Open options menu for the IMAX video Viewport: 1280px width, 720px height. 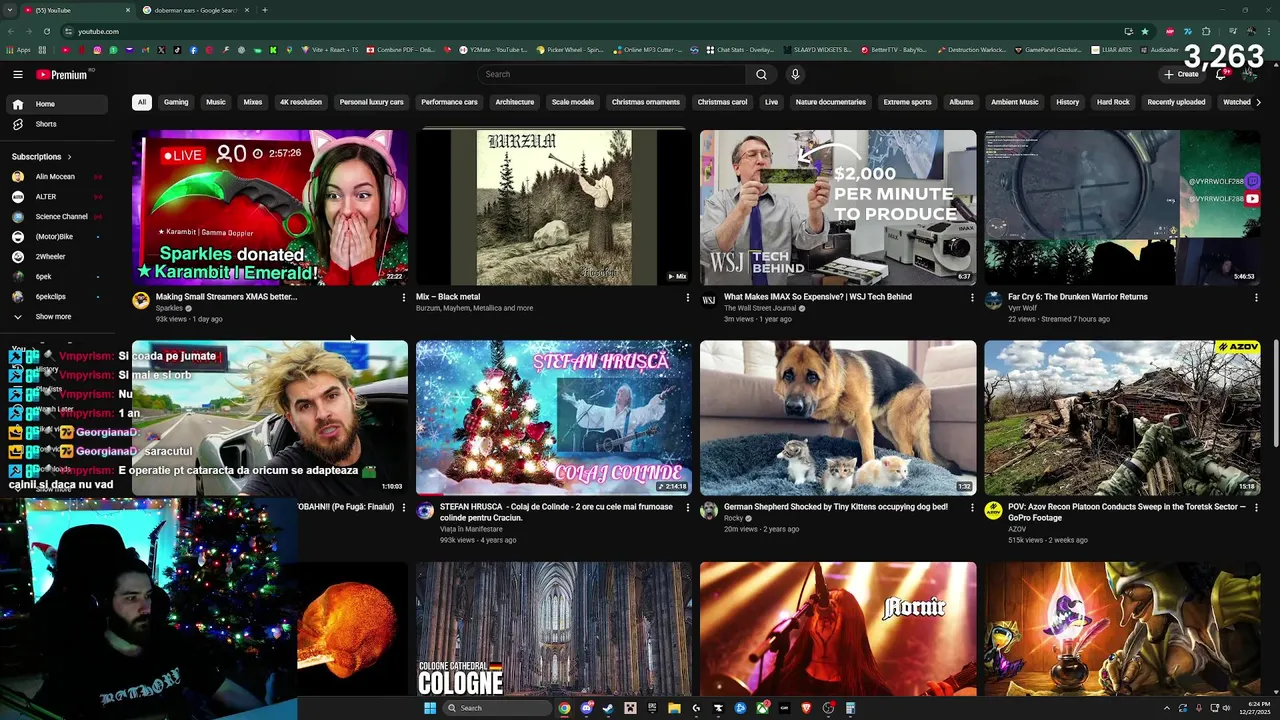(x=972, y=297)
